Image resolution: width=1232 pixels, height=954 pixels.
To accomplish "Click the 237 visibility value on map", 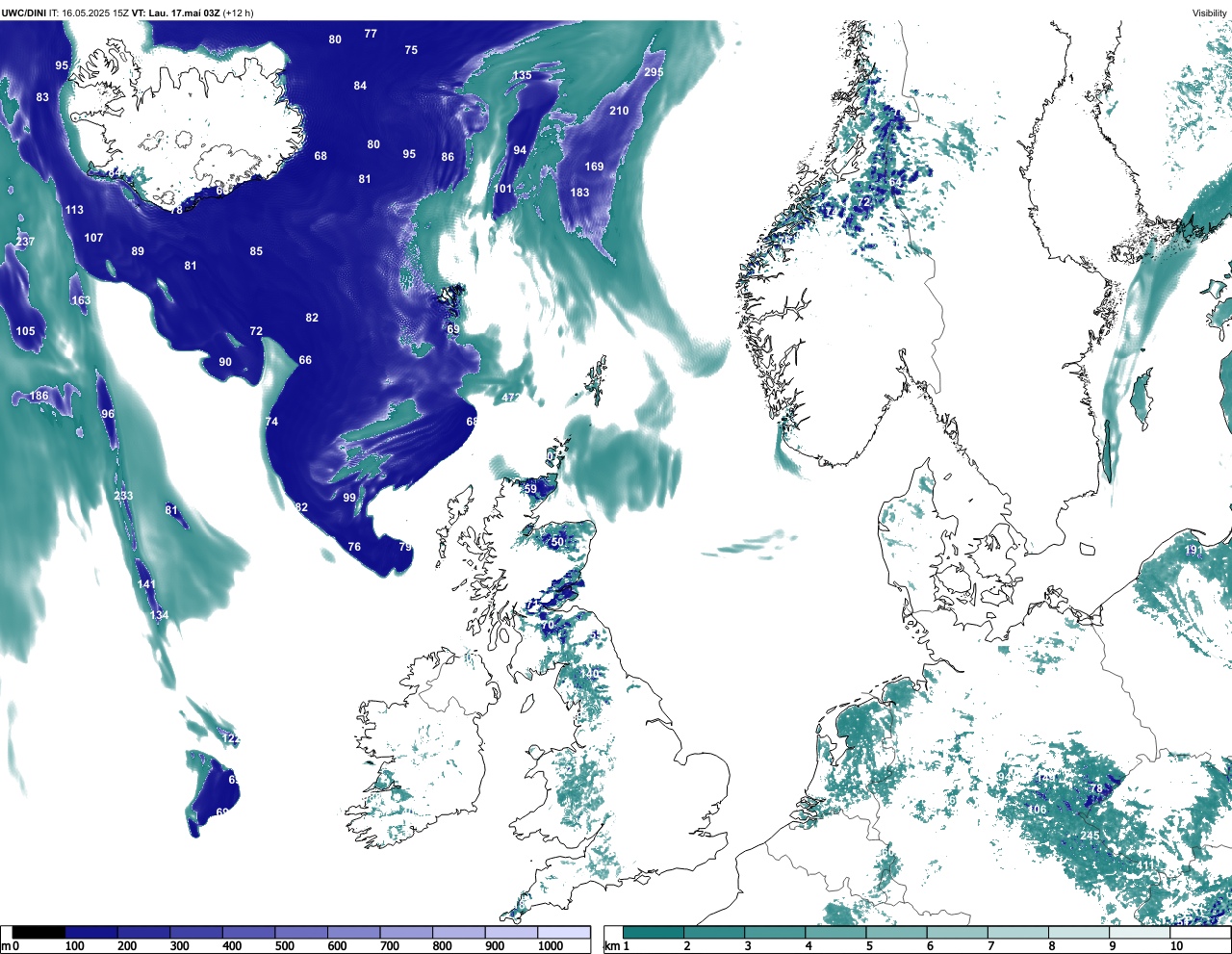I will click(x=25, y=242).
